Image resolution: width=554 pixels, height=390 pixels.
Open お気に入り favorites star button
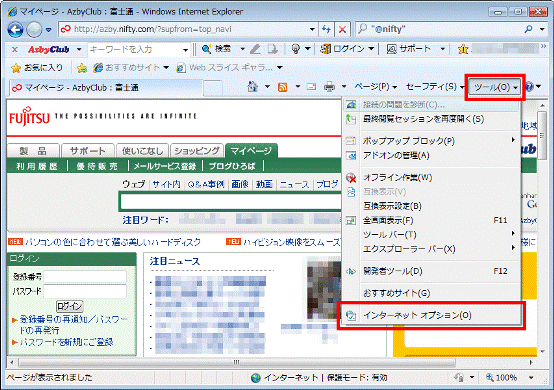point(37,67)
